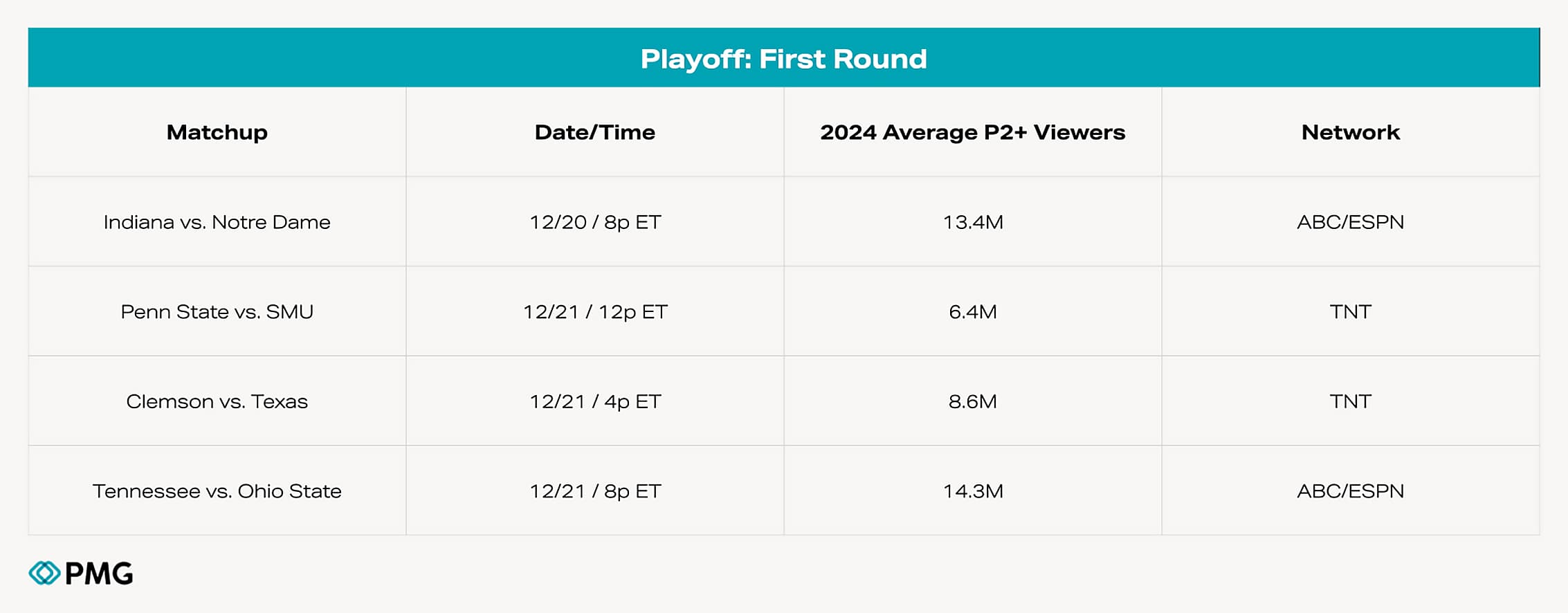Viewport: 1568px width, 613px height.
Task: Select the 14.3M viewers value
Action: click(x=972, y=491)
